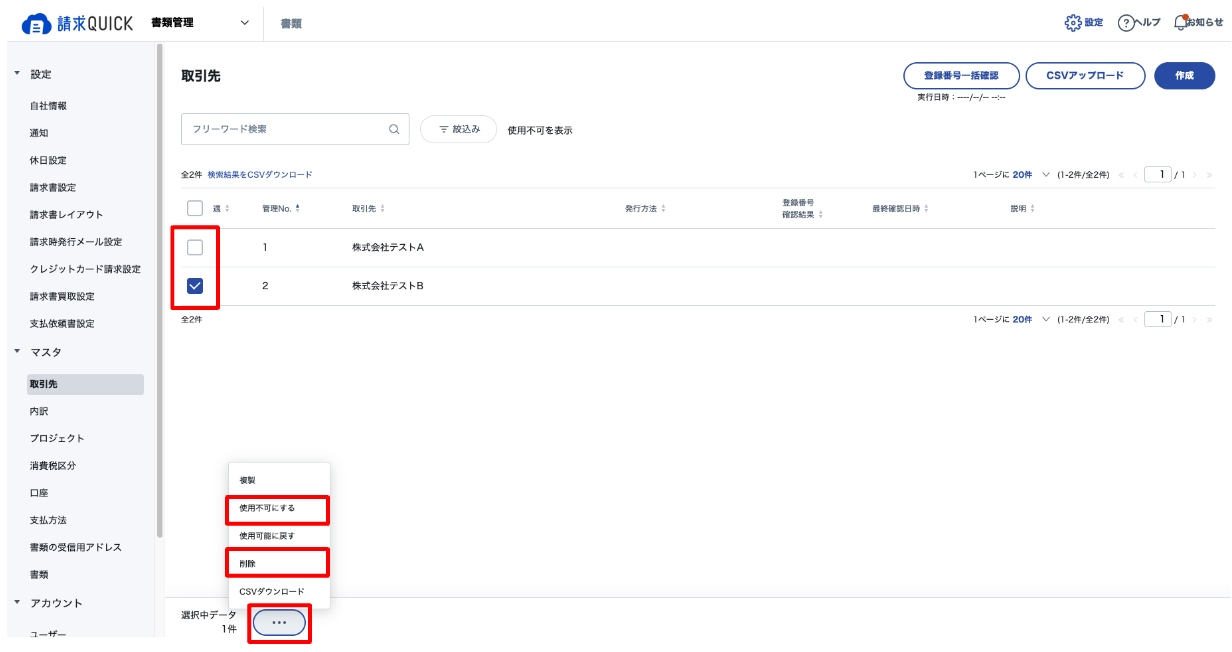Open 消費税区分 in the sidebar
1232x652 pixels.
[53, 466]
